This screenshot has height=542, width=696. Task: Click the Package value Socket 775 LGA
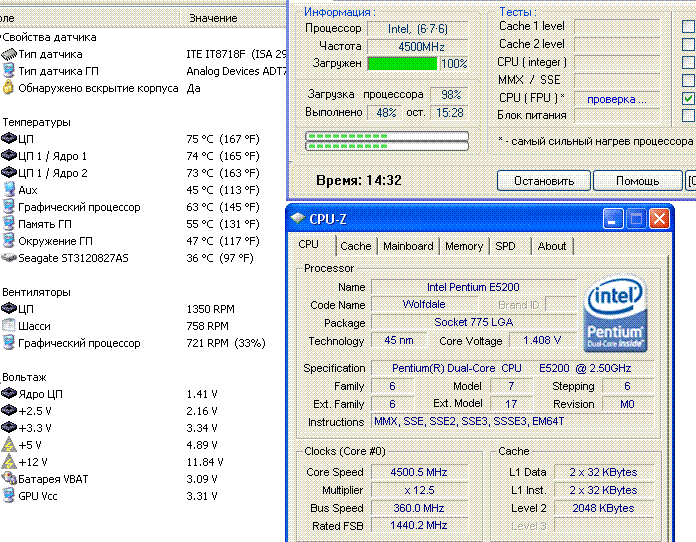tap(473, 322)
